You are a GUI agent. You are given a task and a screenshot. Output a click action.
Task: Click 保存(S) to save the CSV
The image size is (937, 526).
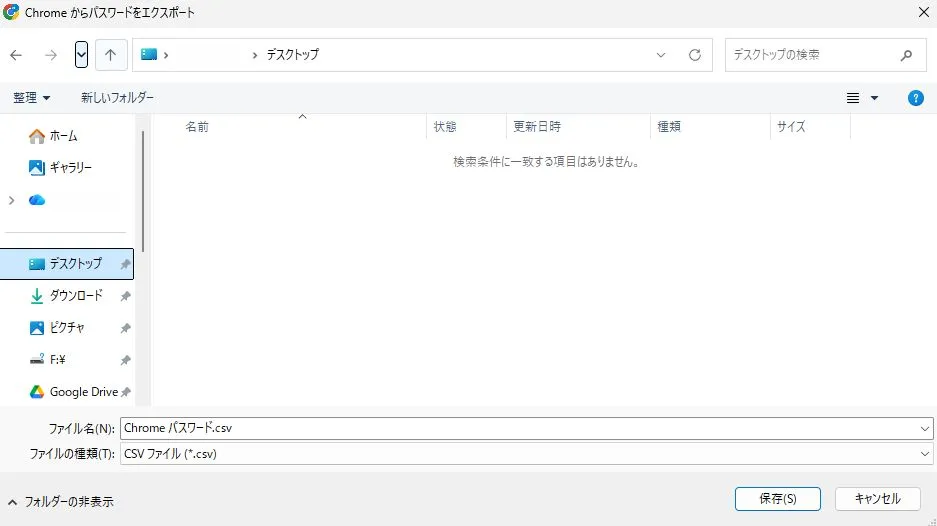[777, 499]
